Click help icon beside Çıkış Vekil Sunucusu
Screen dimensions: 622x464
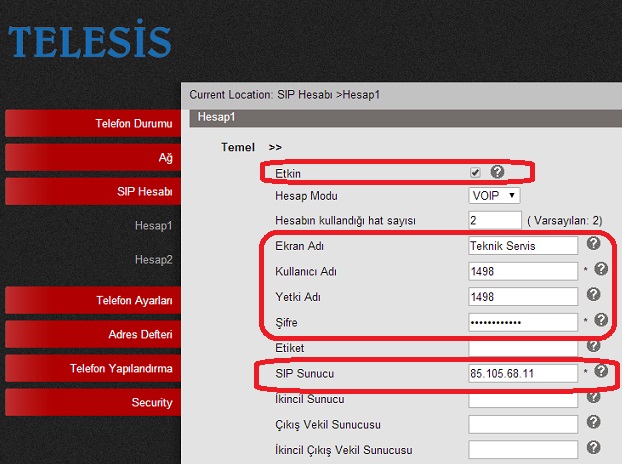point(593,423)
